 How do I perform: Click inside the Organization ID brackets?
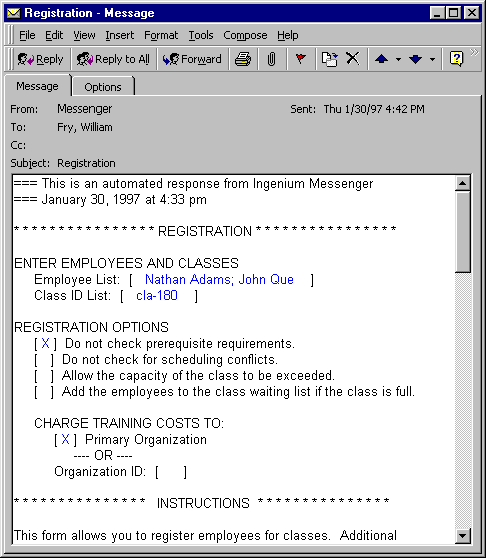[x=171, y=472]
